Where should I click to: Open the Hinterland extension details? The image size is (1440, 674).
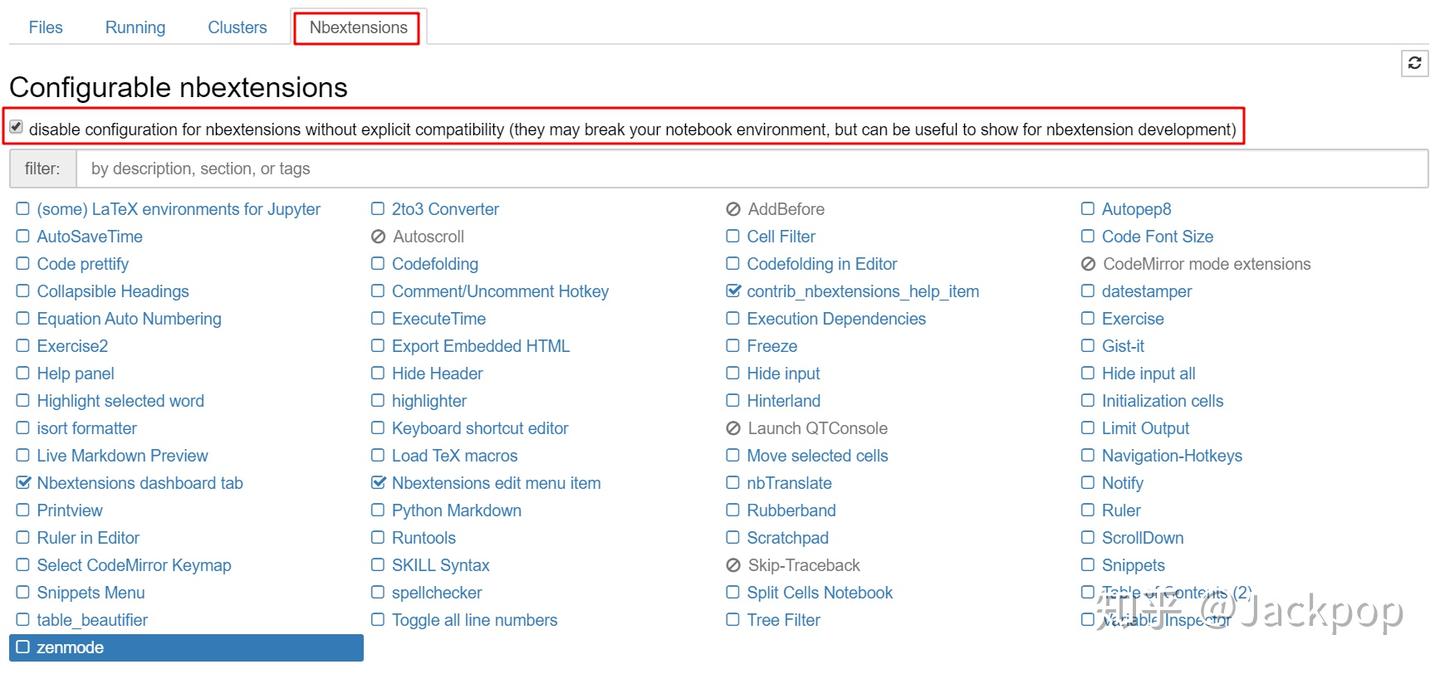[x=783, y=401]
